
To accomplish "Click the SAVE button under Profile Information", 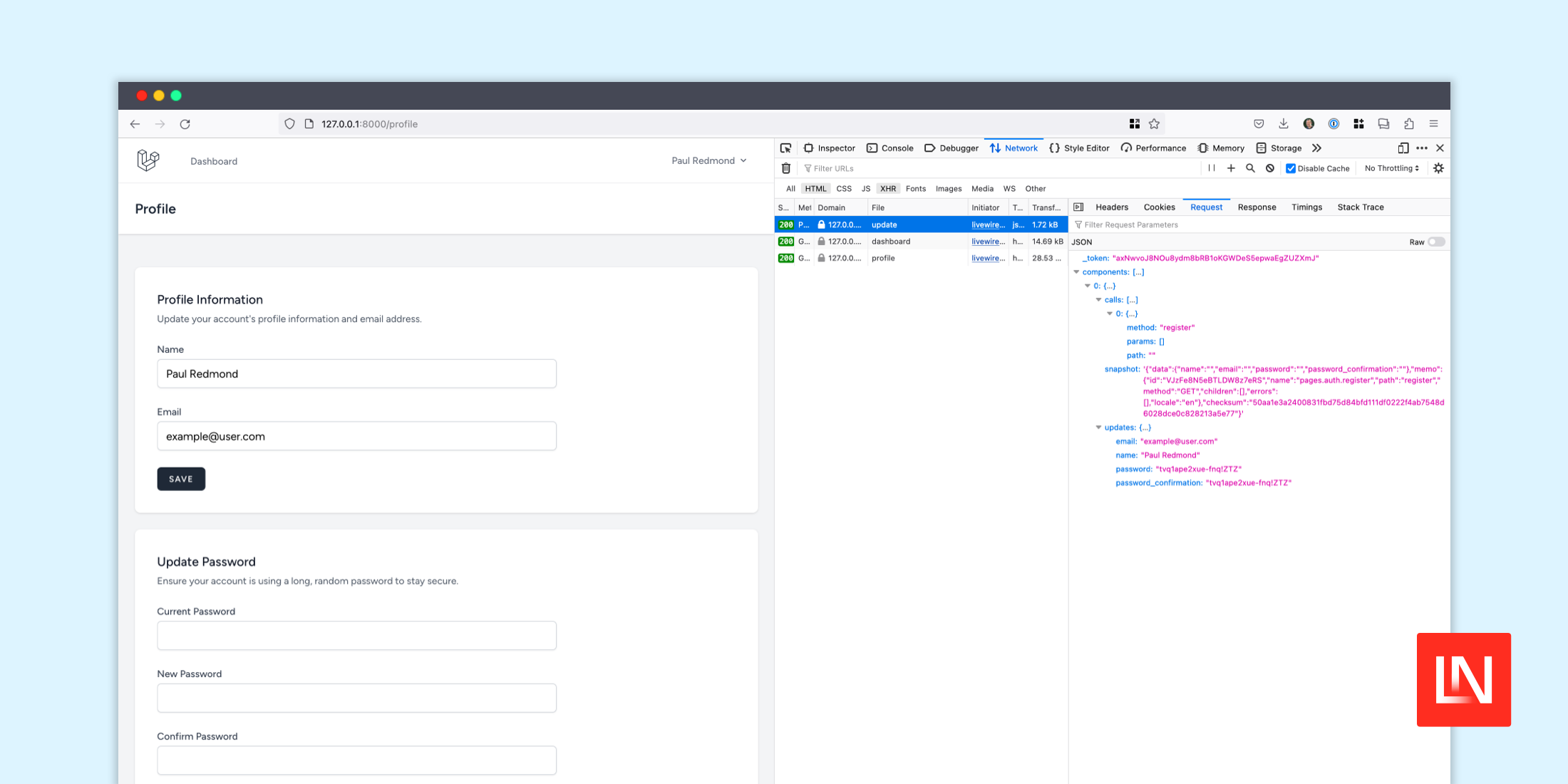I will (x=181, y=479).
